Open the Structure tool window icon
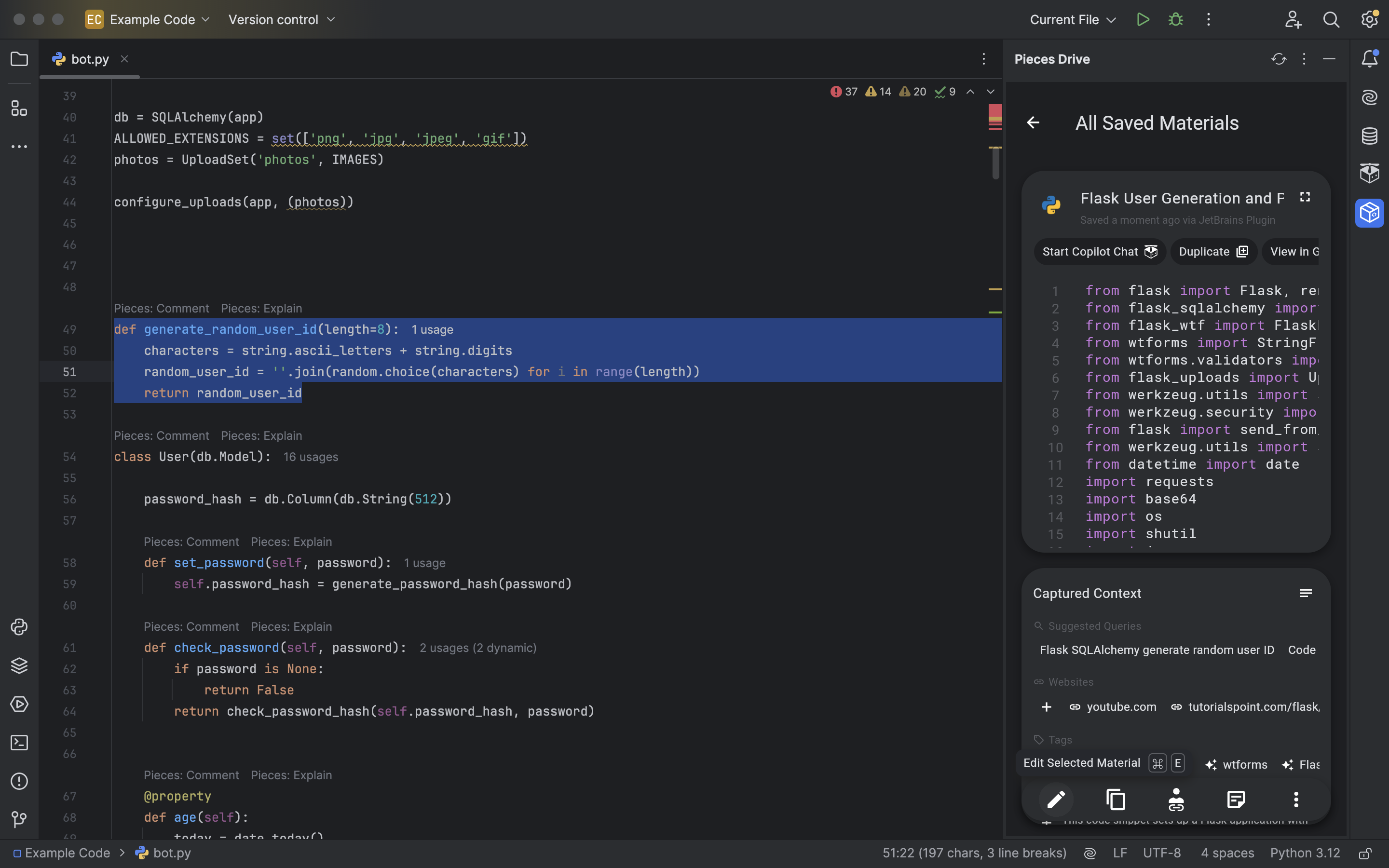Screen dimensions: 1389x868 [19, 108]
